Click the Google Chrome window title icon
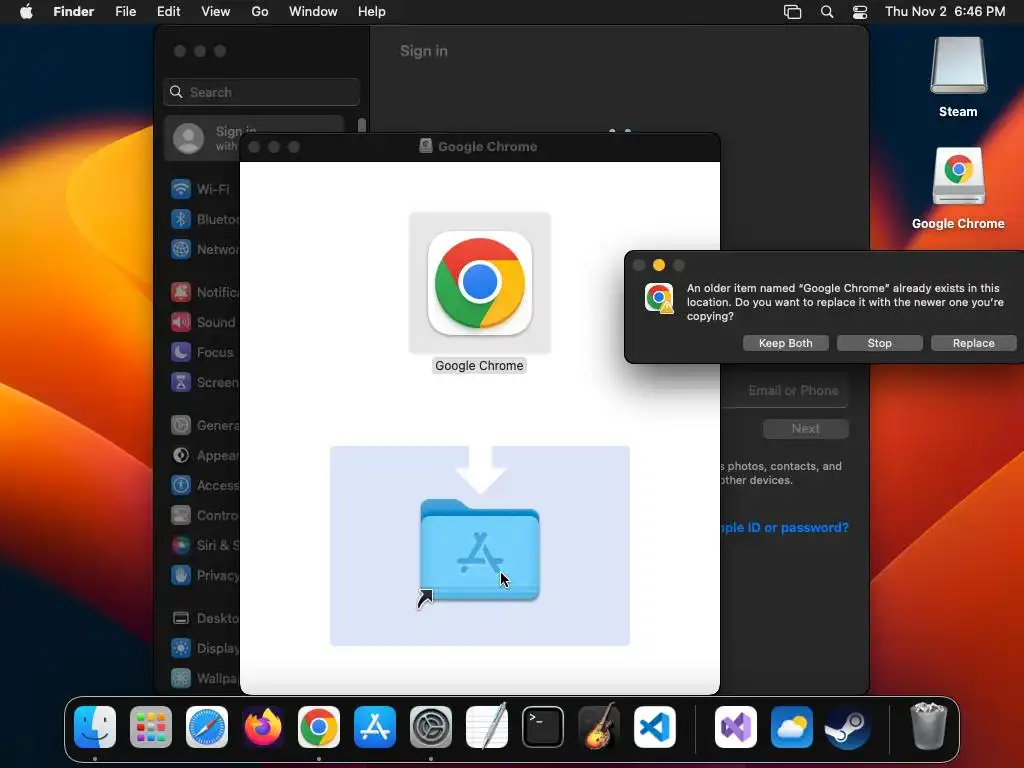Viewport: 1024px width, 768px height. tap(426, 146)
